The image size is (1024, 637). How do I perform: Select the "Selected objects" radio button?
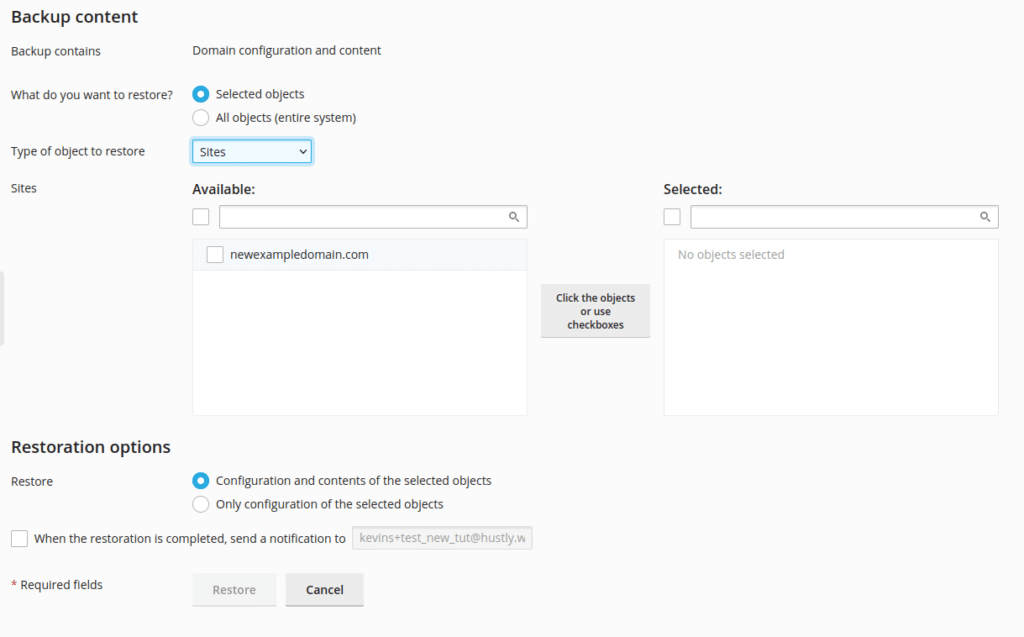pos(200,93)
